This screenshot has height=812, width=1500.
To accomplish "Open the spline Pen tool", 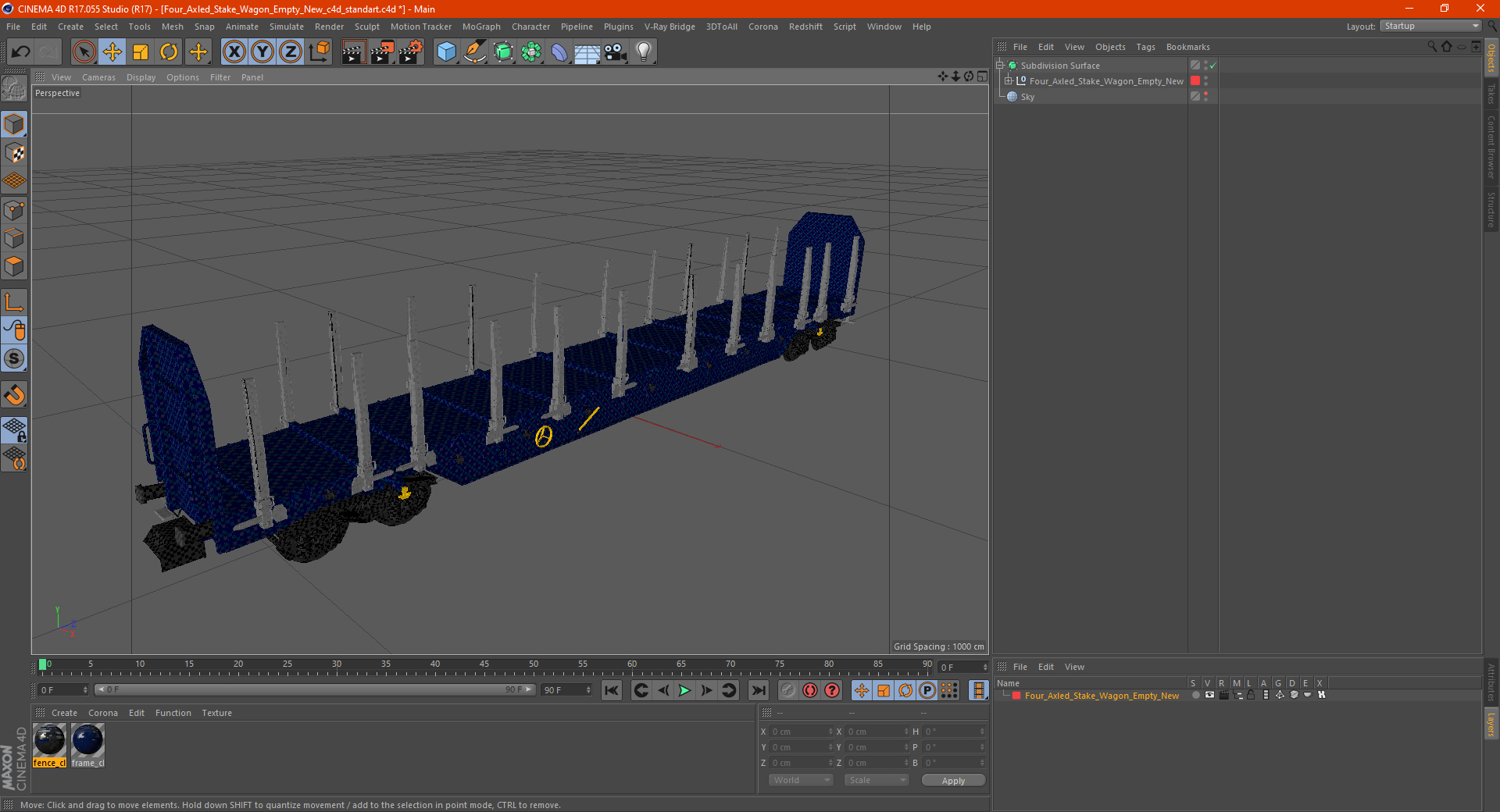I will pos(474,52).
